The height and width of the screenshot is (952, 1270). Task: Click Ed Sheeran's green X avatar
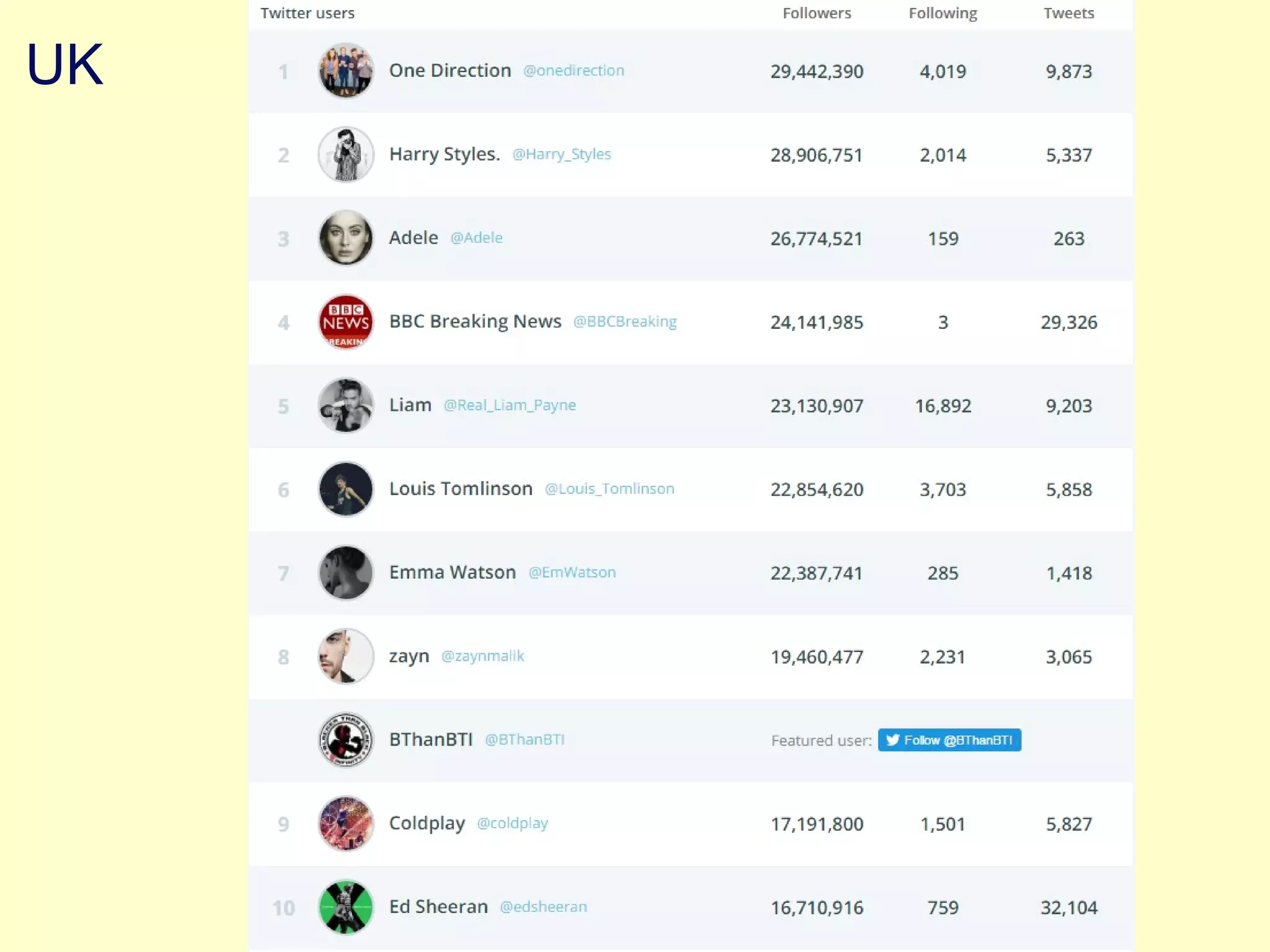pyautogui.click(x=345, y=907)
